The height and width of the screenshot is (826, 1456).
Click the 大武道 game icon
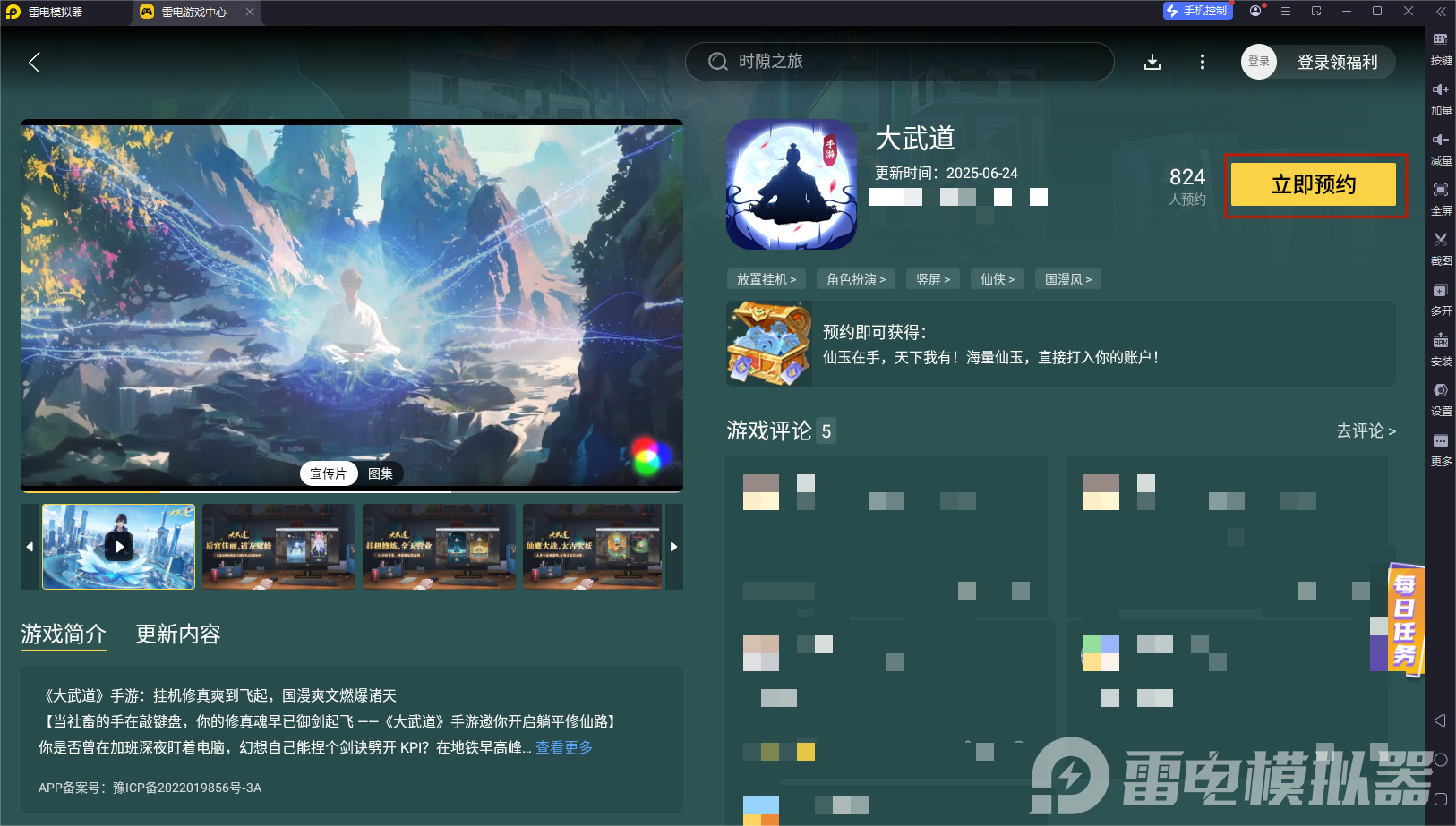791,184
